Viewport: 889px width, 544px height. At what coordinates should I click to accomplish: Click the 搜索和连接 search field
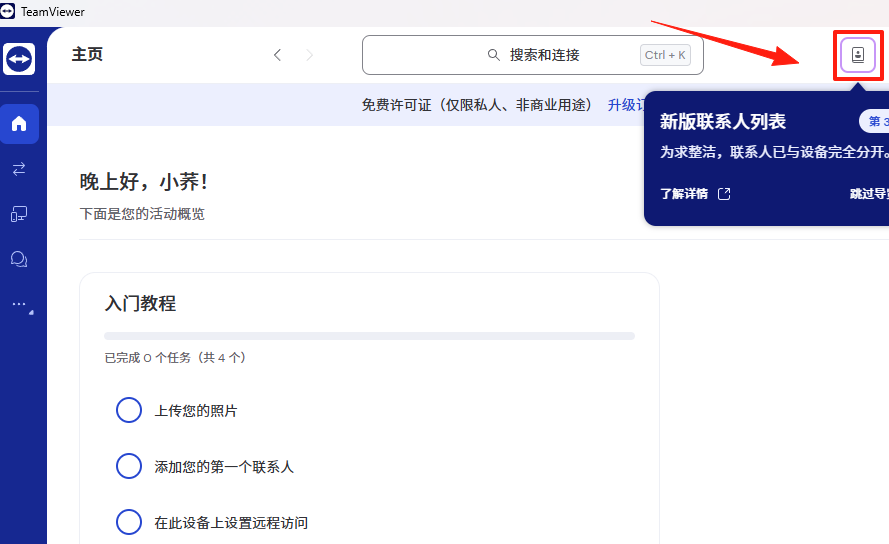point(532,55)
